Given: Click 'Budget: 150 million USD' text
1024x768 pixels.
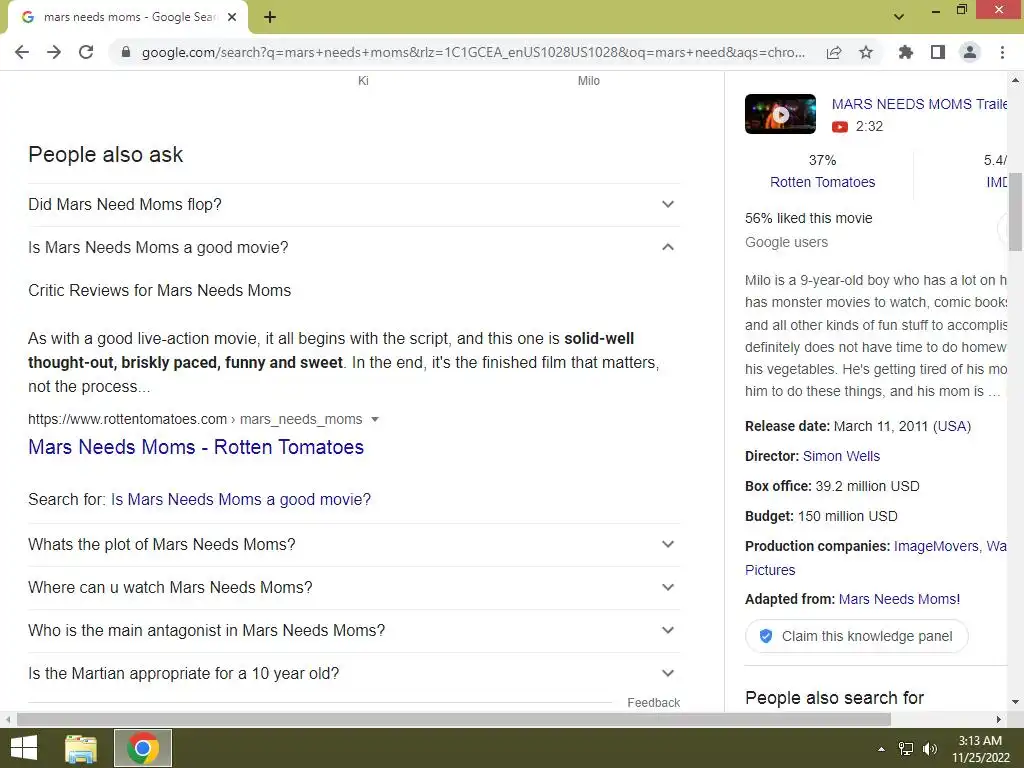Looking at the screenshot, I should point(821,516).
